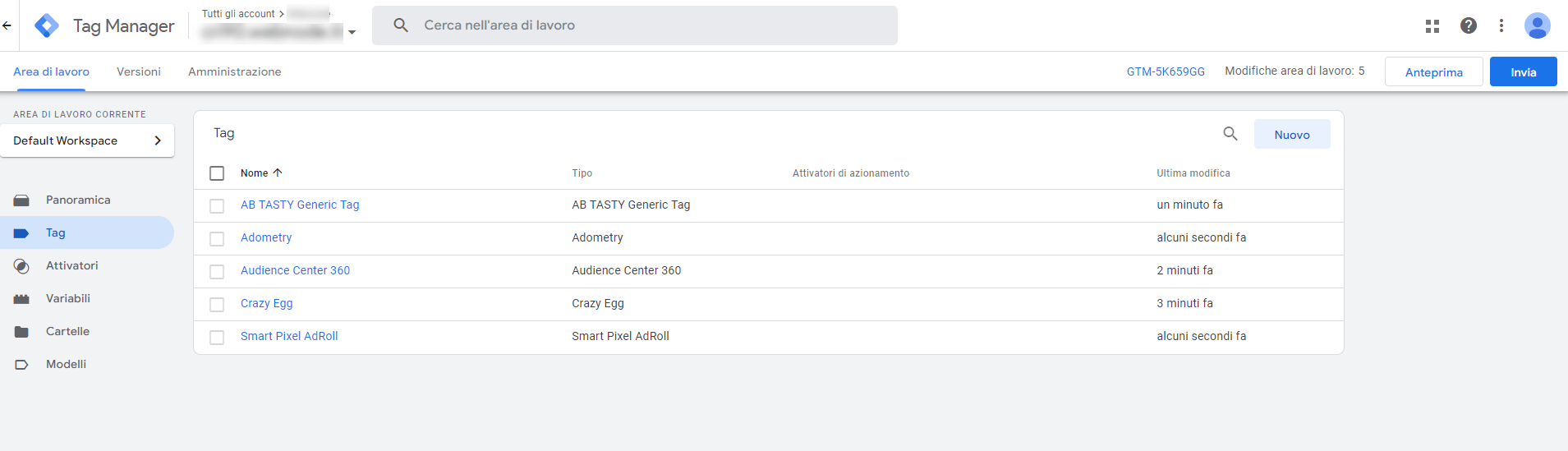Screen dimensions: 1568x451
Task: Check the Adometry row checkbox
Action: click(217, 239)
